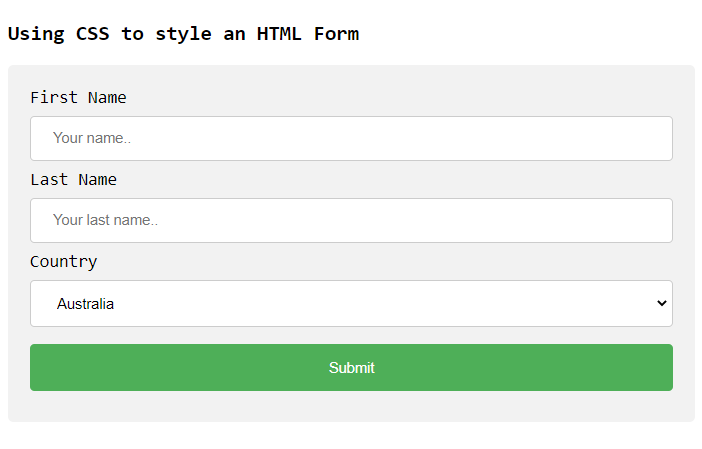The width and height of the screenshot is (702, 449).
Task: Click the word "Submit" on green button
Action: coord(351,368)
